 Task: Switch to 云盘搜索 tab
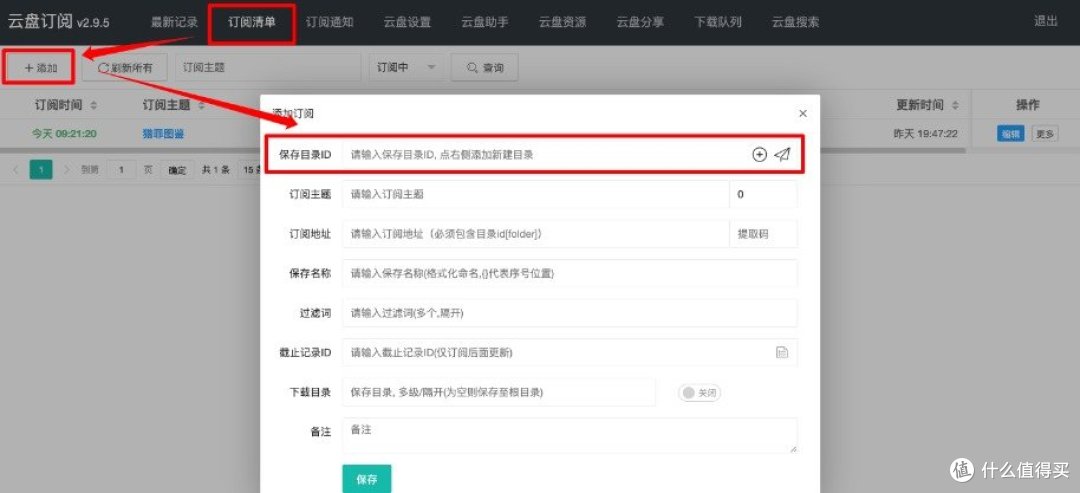pyautogui.click(x=796, y=22)
